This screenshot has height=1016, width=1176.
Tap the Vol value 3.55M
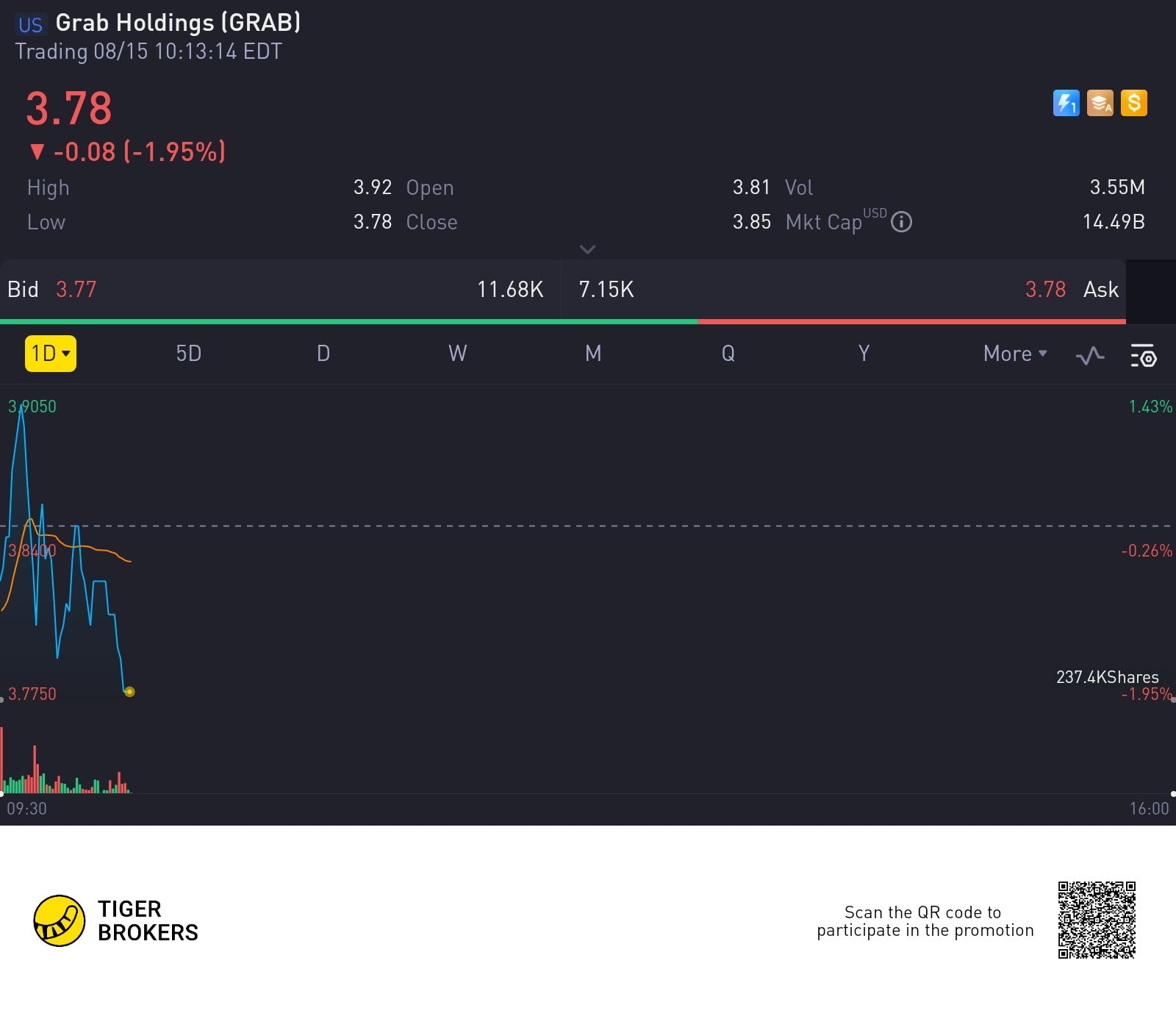tap(1117, 187)
